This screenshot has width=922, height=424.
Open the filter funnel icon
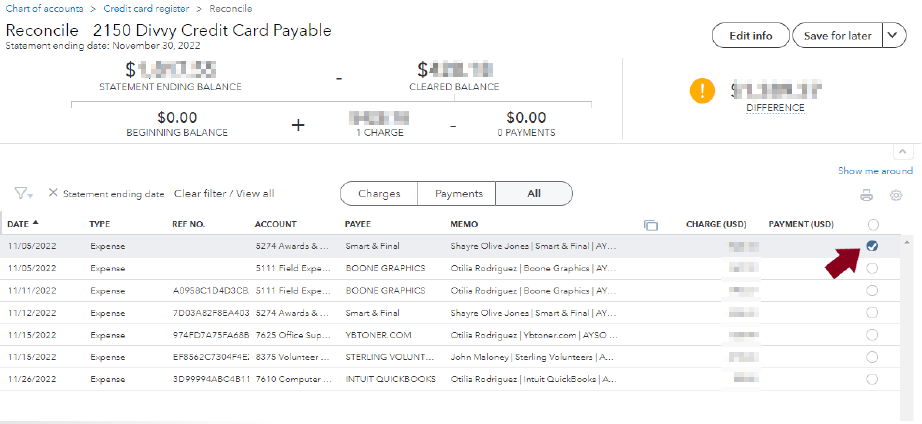[x=22, y=193]
